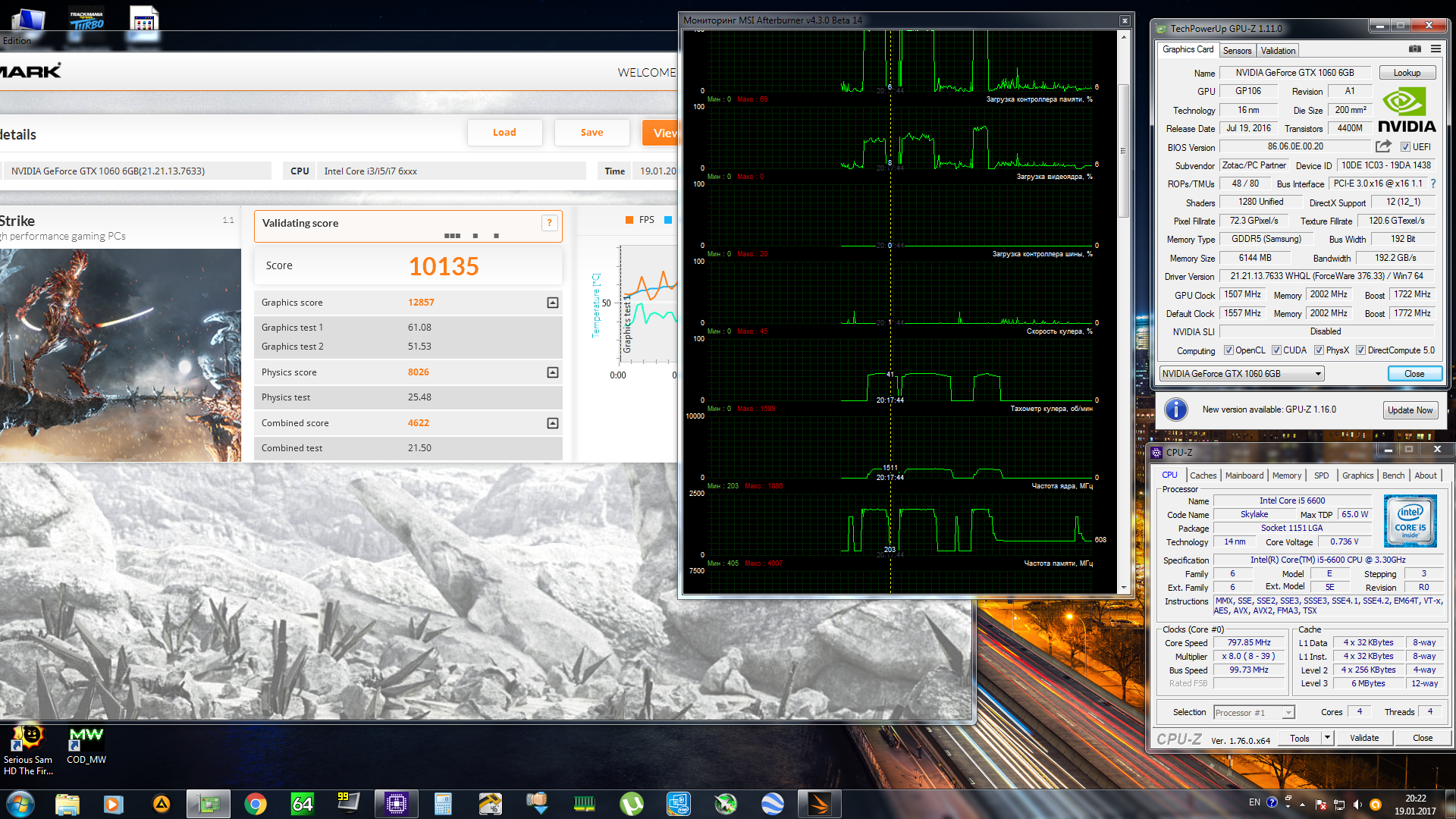Switch to 3DMark via its taskbar icon
The image size is (1456, 819).
pyautogui.click(x=820, y=804)
